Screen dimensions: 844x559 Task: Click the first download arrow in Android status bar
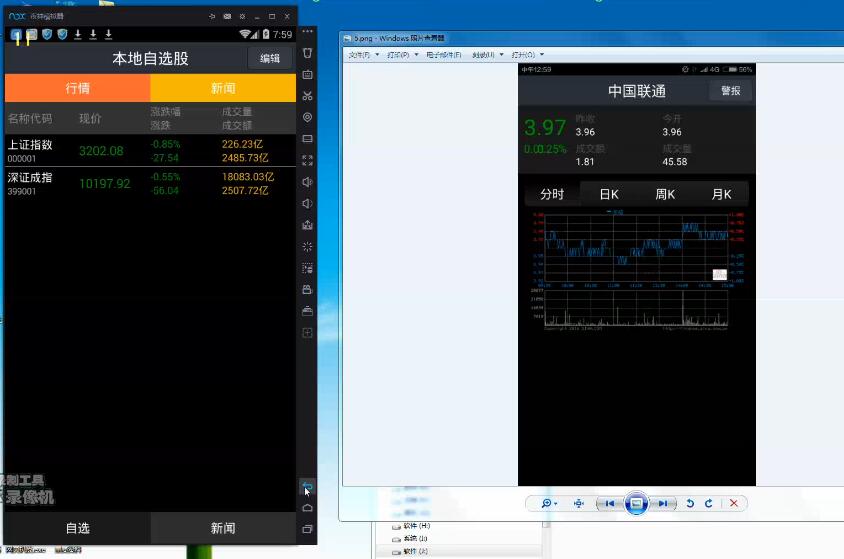78,34
